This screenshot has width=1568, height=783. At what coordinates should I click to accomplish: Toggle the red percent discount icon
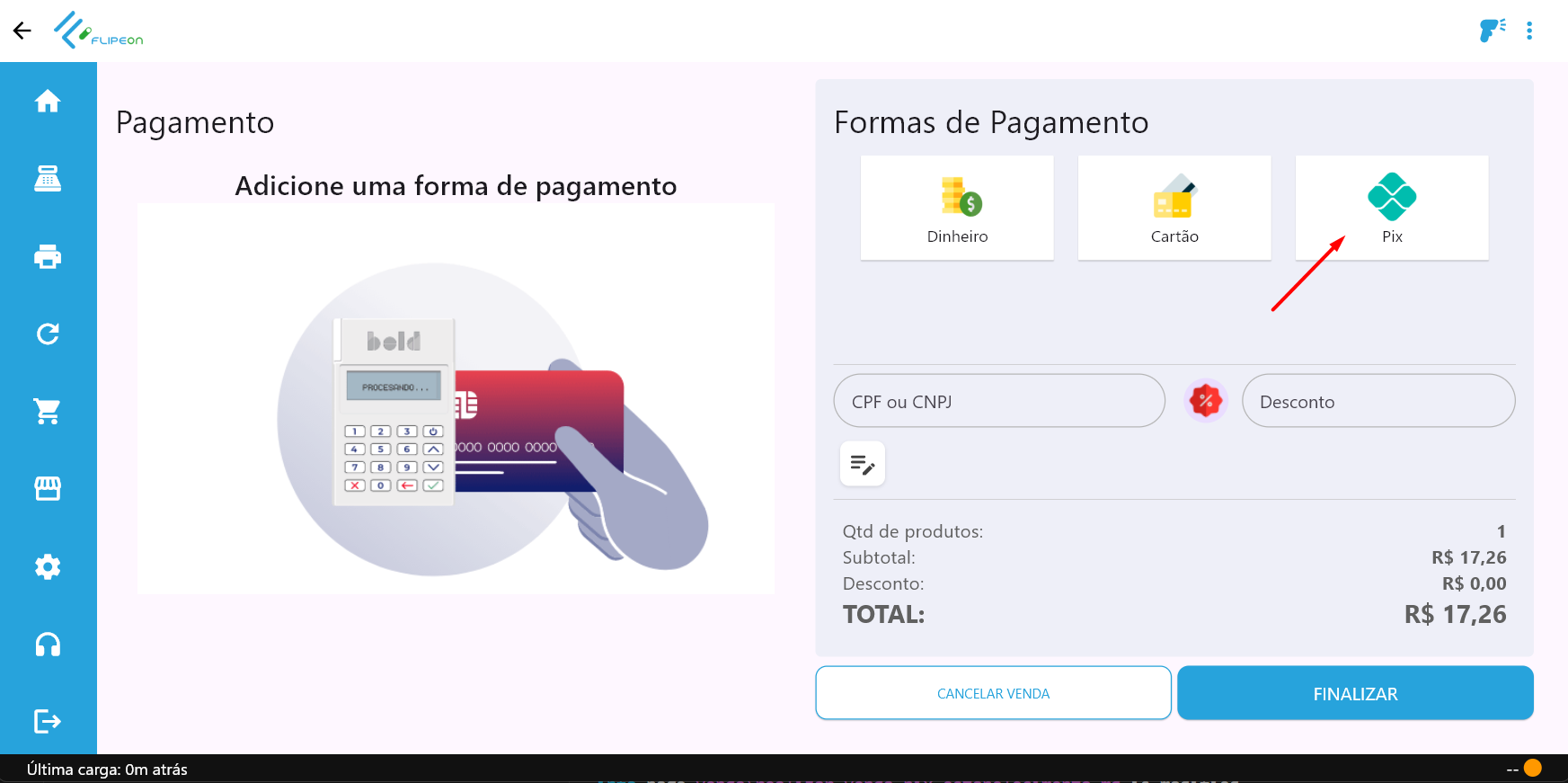pos(1206,401)
